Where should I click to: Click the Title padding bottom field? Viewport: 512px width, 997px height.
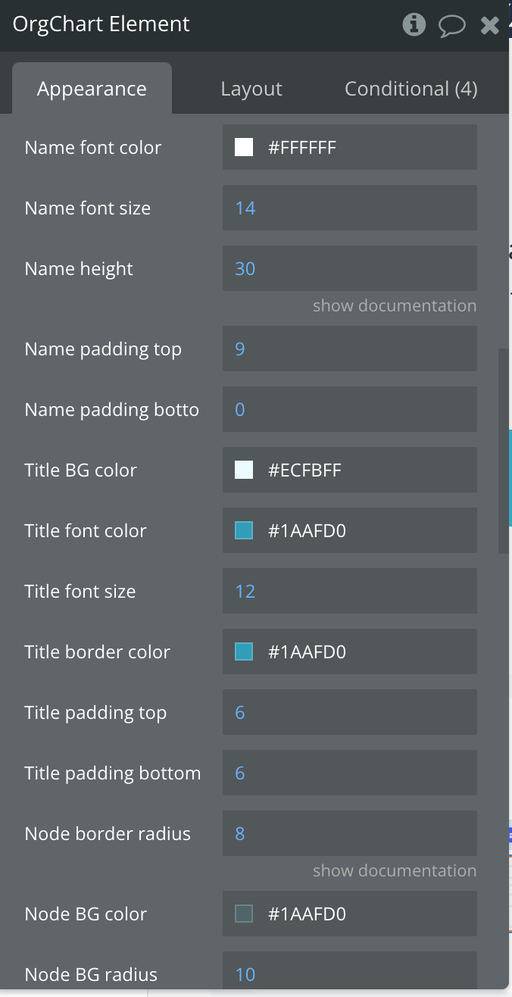pos(350,773)
